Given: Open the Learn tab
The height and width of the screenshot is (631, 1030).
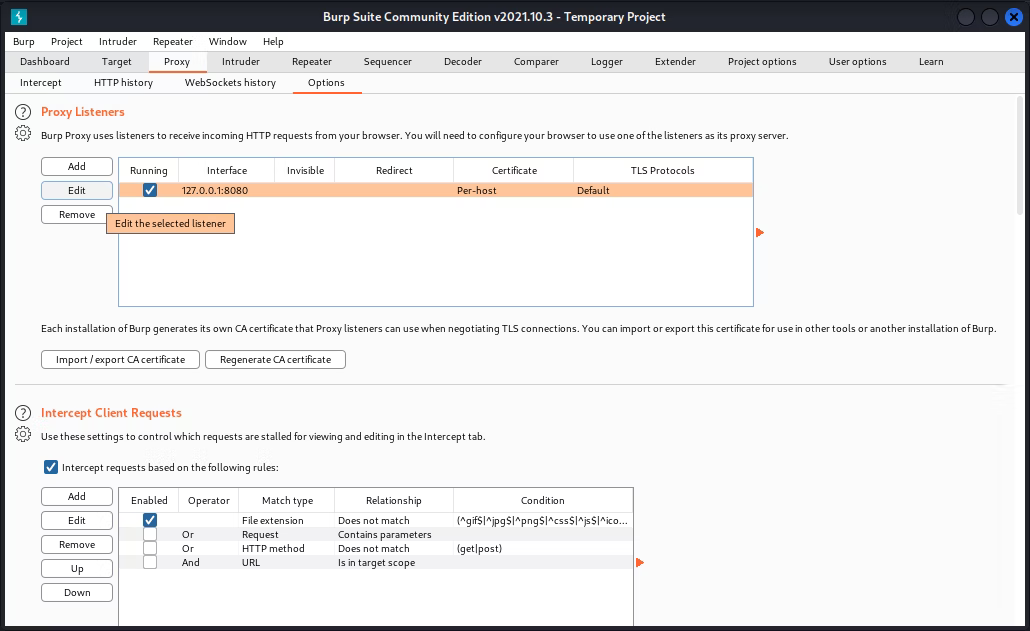Looking at the screenshot, I should tap(931, 62).
